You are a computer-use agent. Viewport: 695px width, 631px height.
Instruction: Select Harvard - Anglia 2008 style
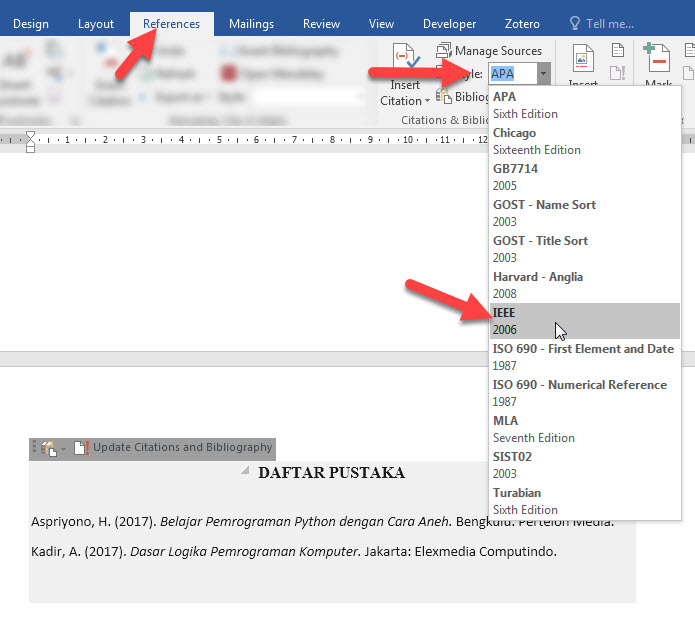584,285
